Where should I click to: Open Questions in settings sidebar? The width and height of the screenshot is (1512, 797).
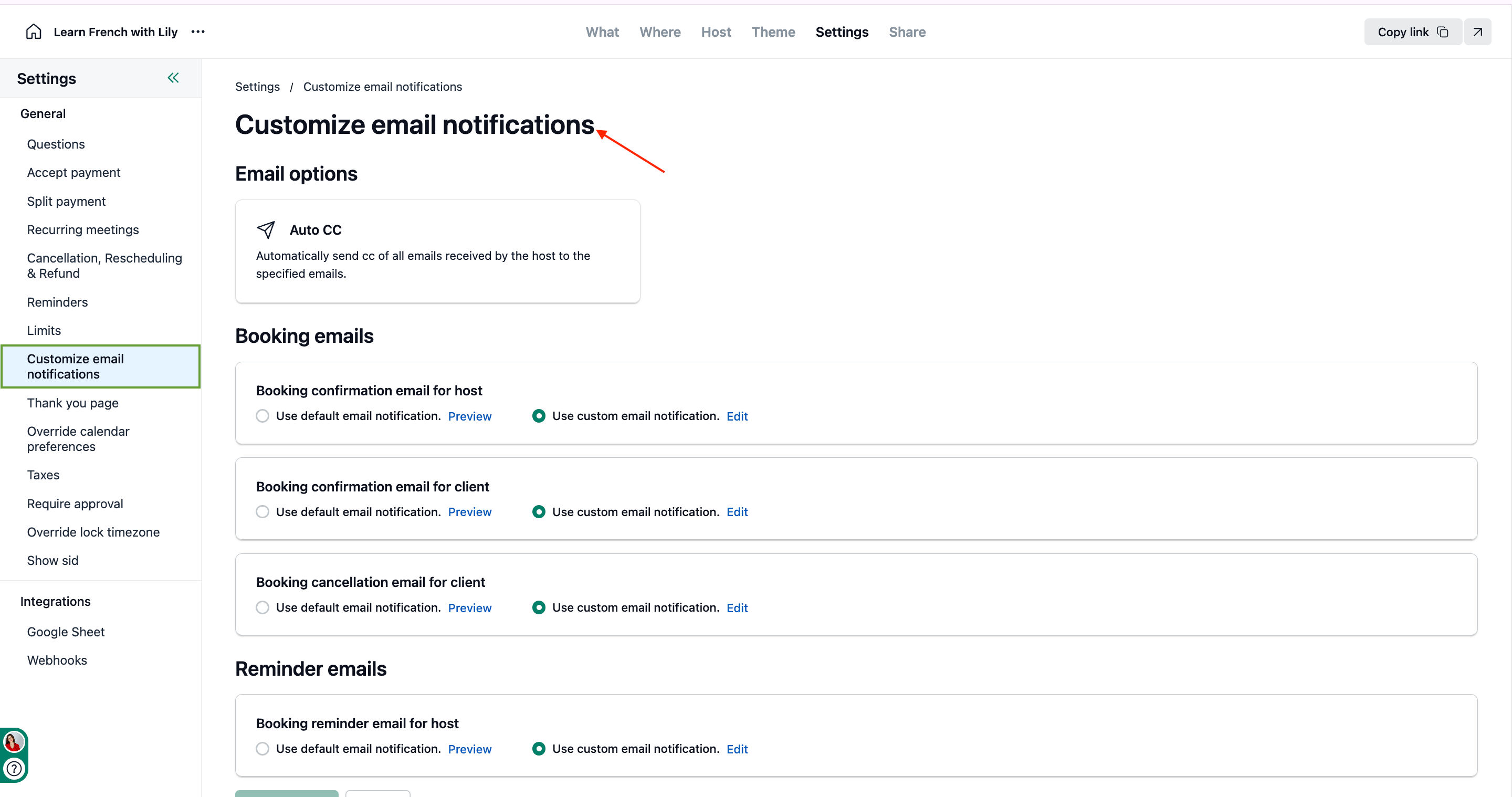click(x=56, y=144)
